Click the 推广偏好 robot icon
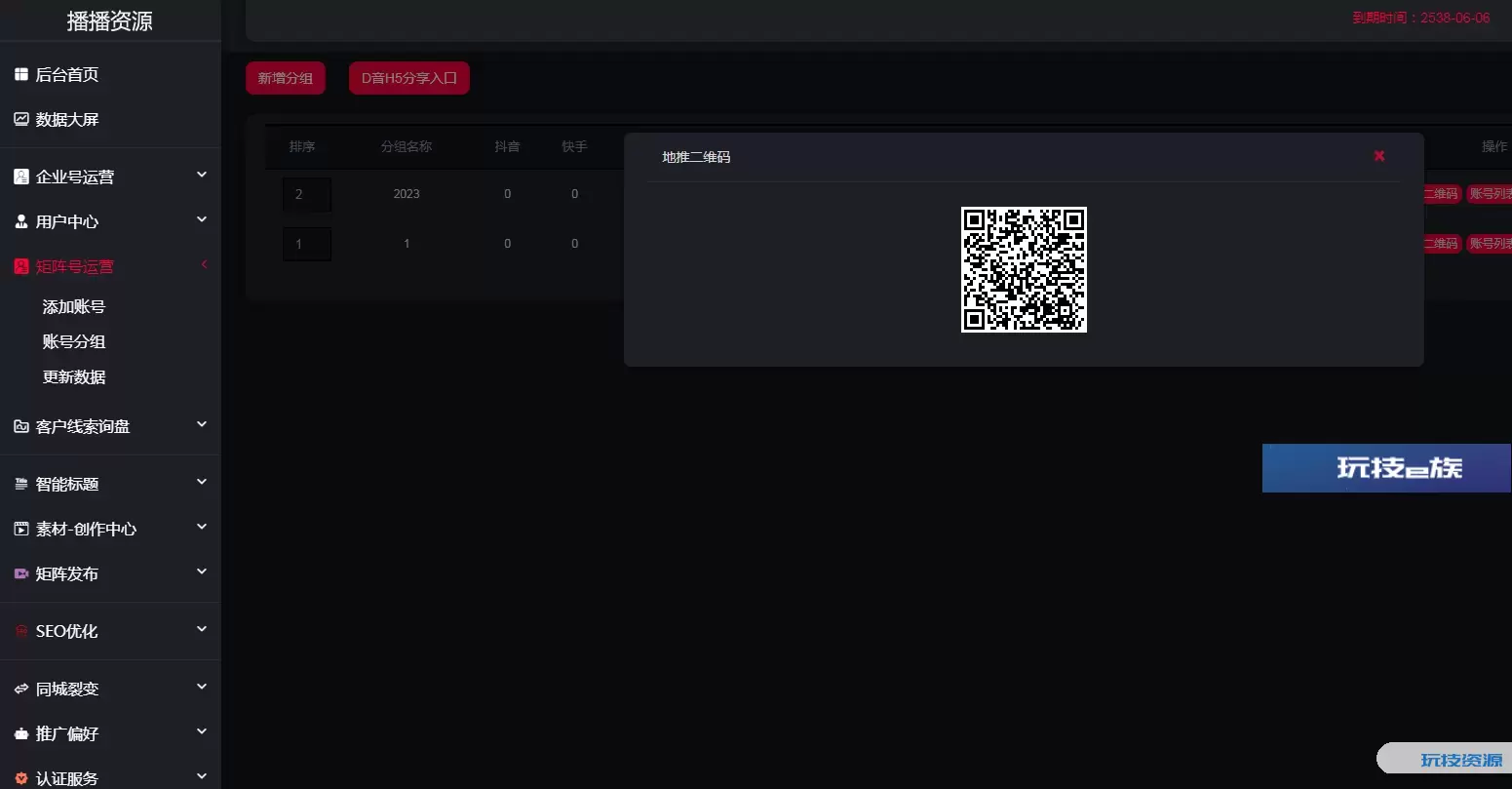The image size is (1512, 789). tap(20, 733)
